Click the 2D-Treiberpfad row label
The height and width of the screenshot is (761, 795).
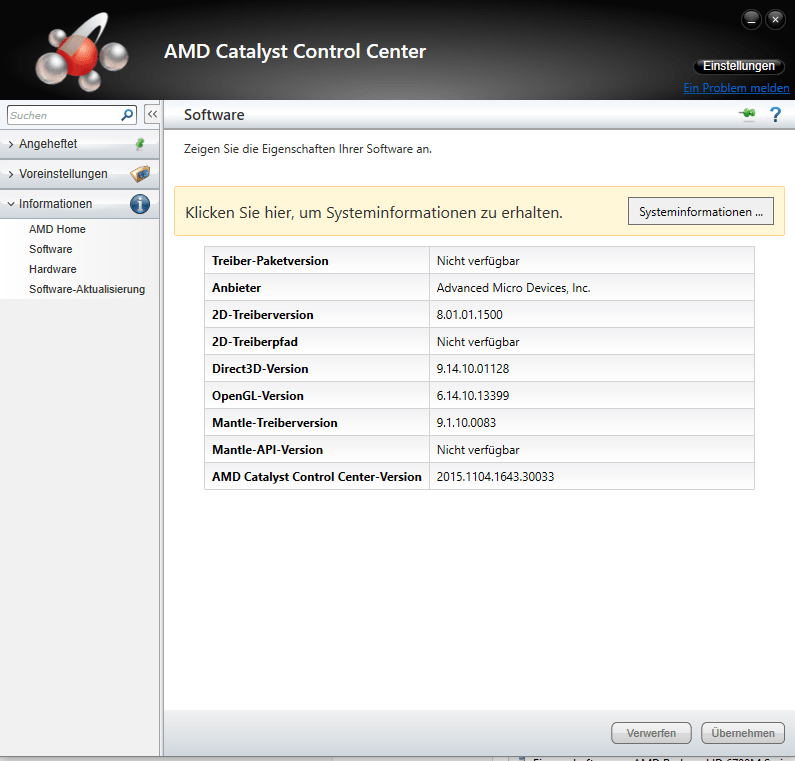(255, 342)
